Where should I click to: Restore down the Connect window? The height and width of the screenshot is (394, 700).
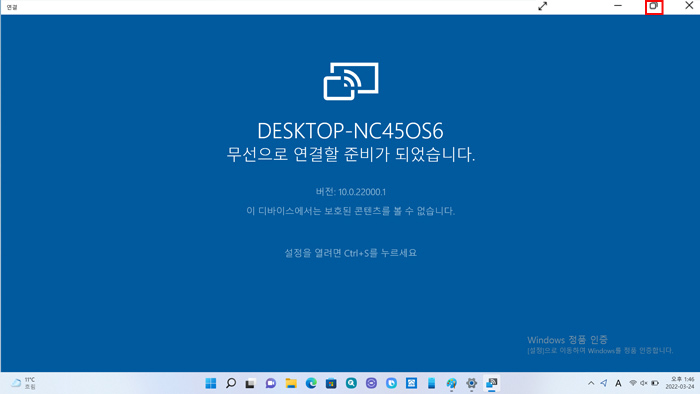point(654,6)
